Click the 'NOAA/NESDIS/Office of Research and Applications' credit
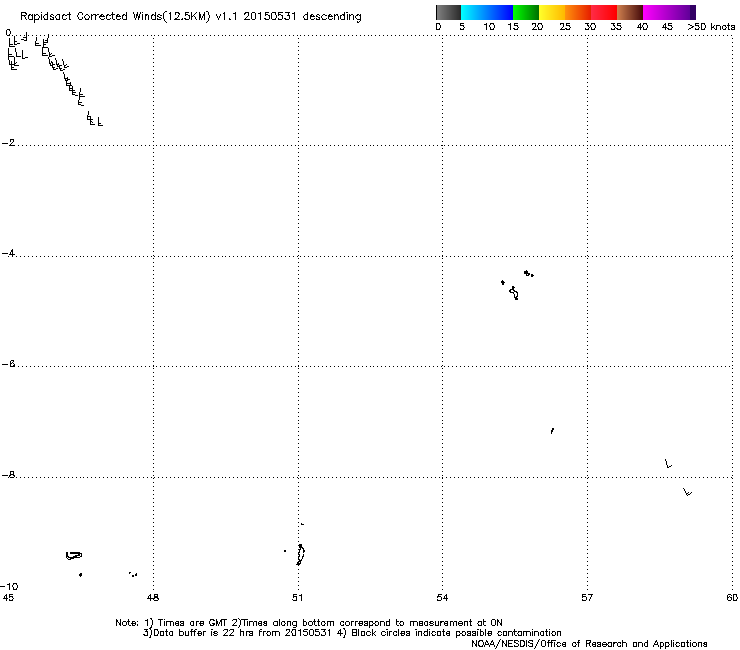 click(589, 644)
